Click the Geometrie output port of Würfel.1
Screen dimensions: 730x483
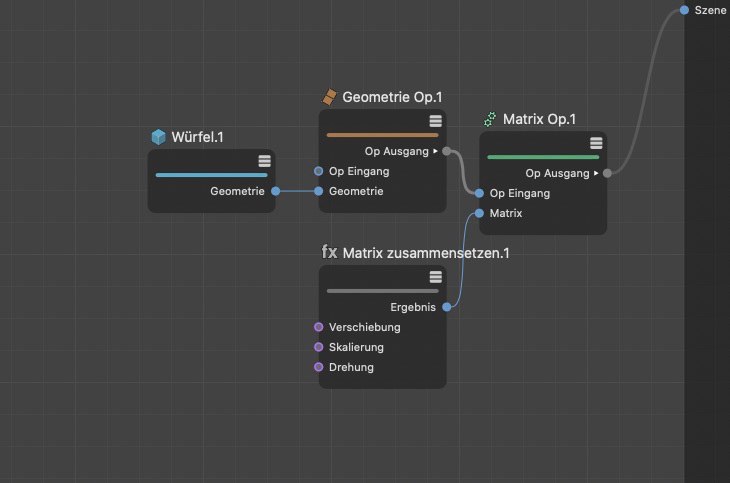click(275, 191)
